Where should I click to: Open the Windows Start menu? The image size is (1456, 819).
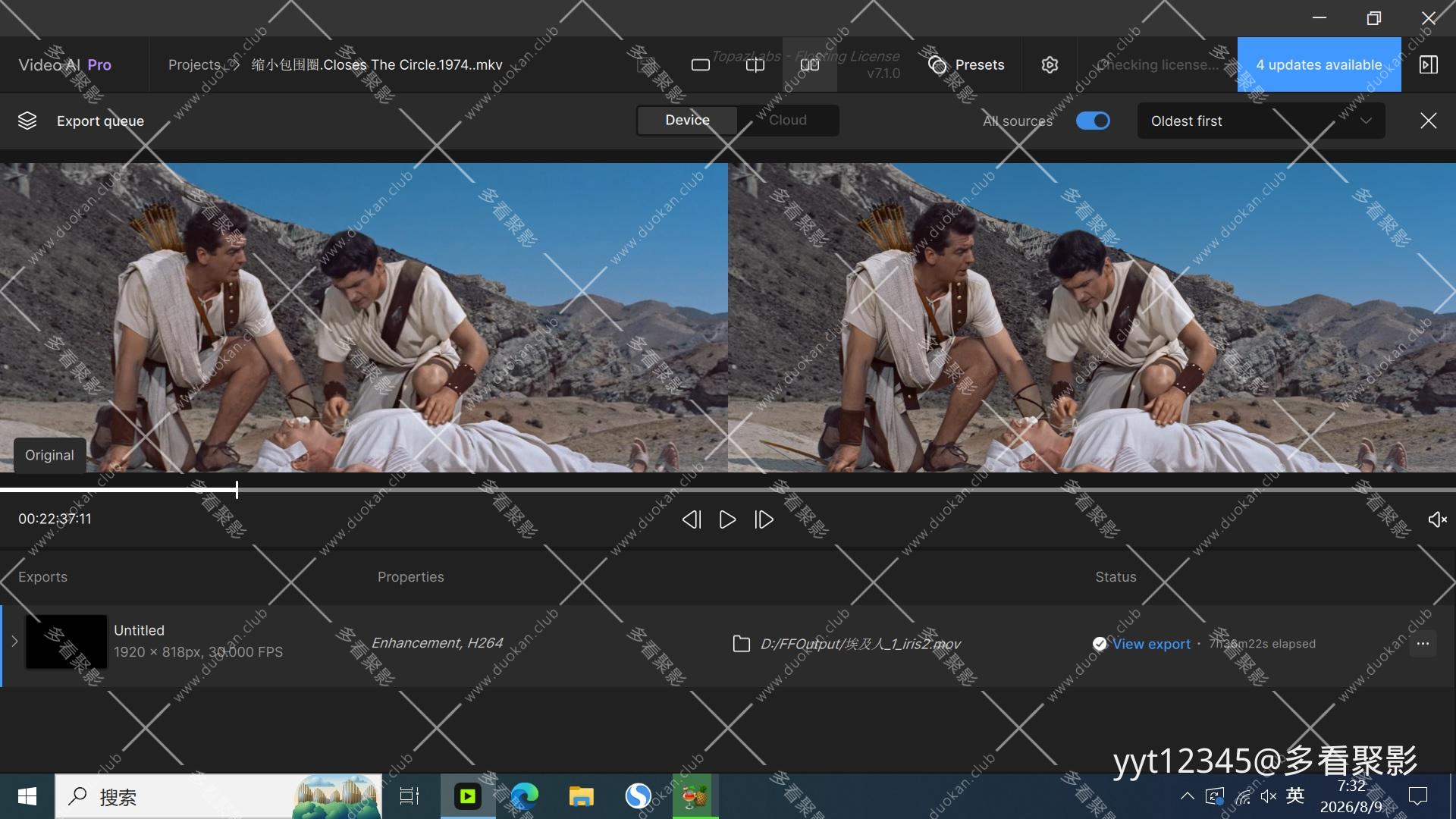point(27,796)
